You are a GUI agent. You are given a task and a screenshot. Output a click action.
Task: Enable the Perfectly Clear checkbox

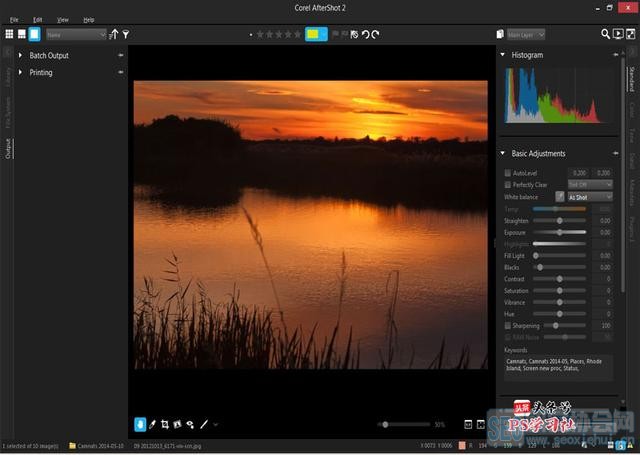(507, 185)
